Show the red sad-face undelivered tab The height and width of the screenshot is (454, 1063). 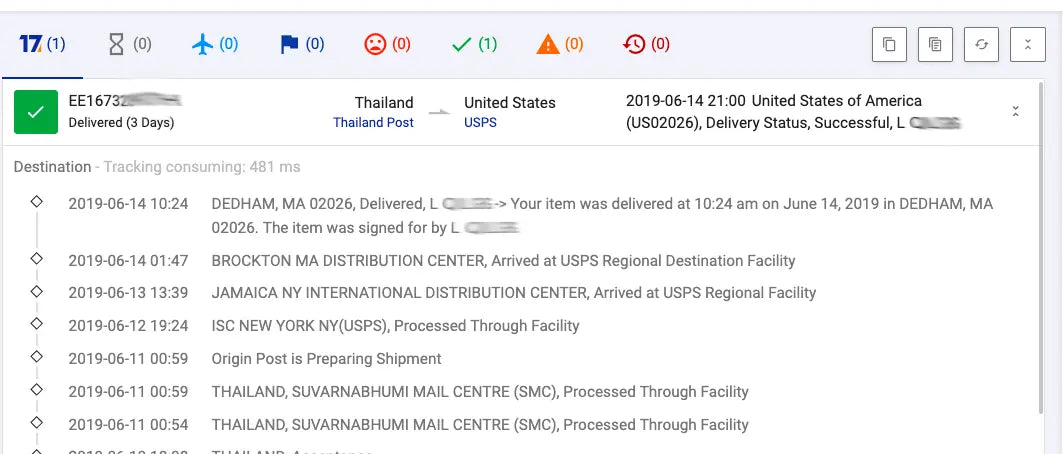click(x=388, y=44)
